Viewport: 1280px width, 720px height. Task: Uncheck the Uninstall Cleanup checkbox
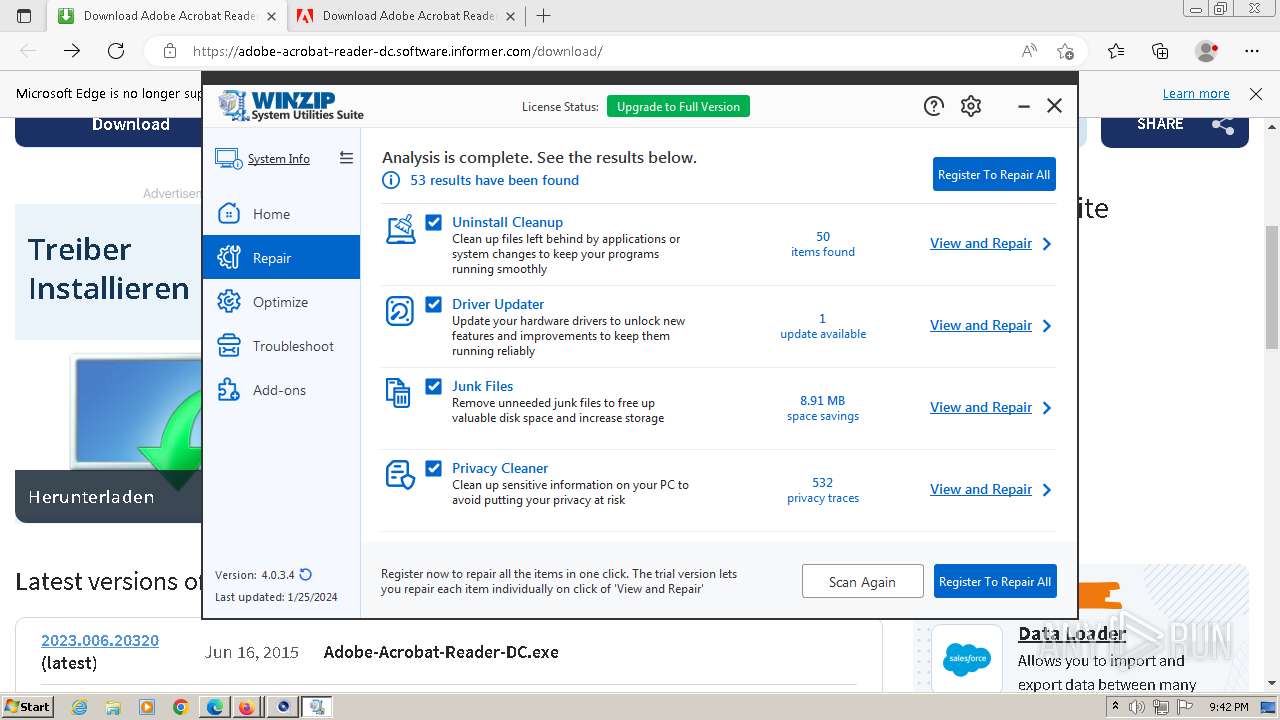[433, 222]
